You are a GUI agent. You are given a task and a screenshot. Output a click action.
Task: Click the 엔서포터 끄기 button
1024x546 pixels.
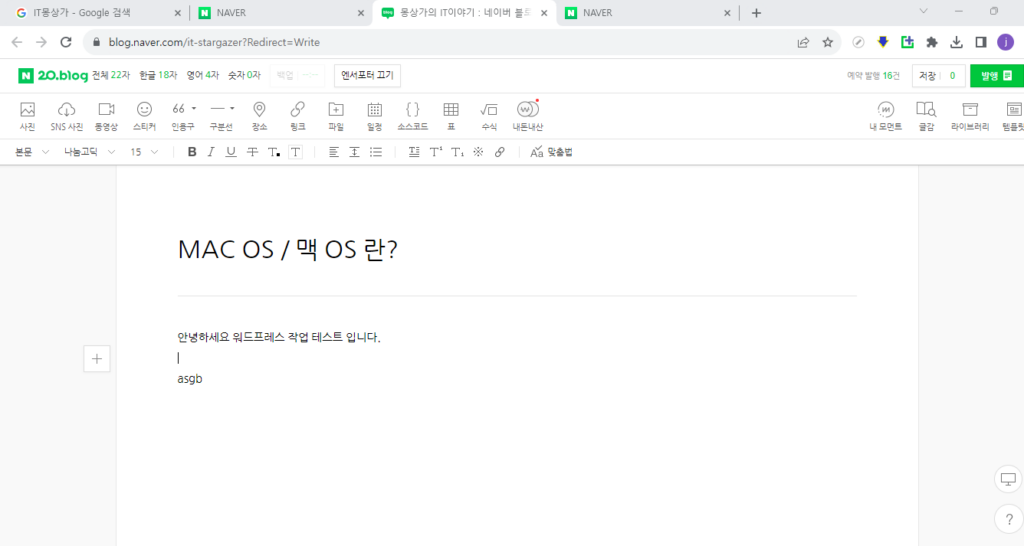tap(367, 76)
